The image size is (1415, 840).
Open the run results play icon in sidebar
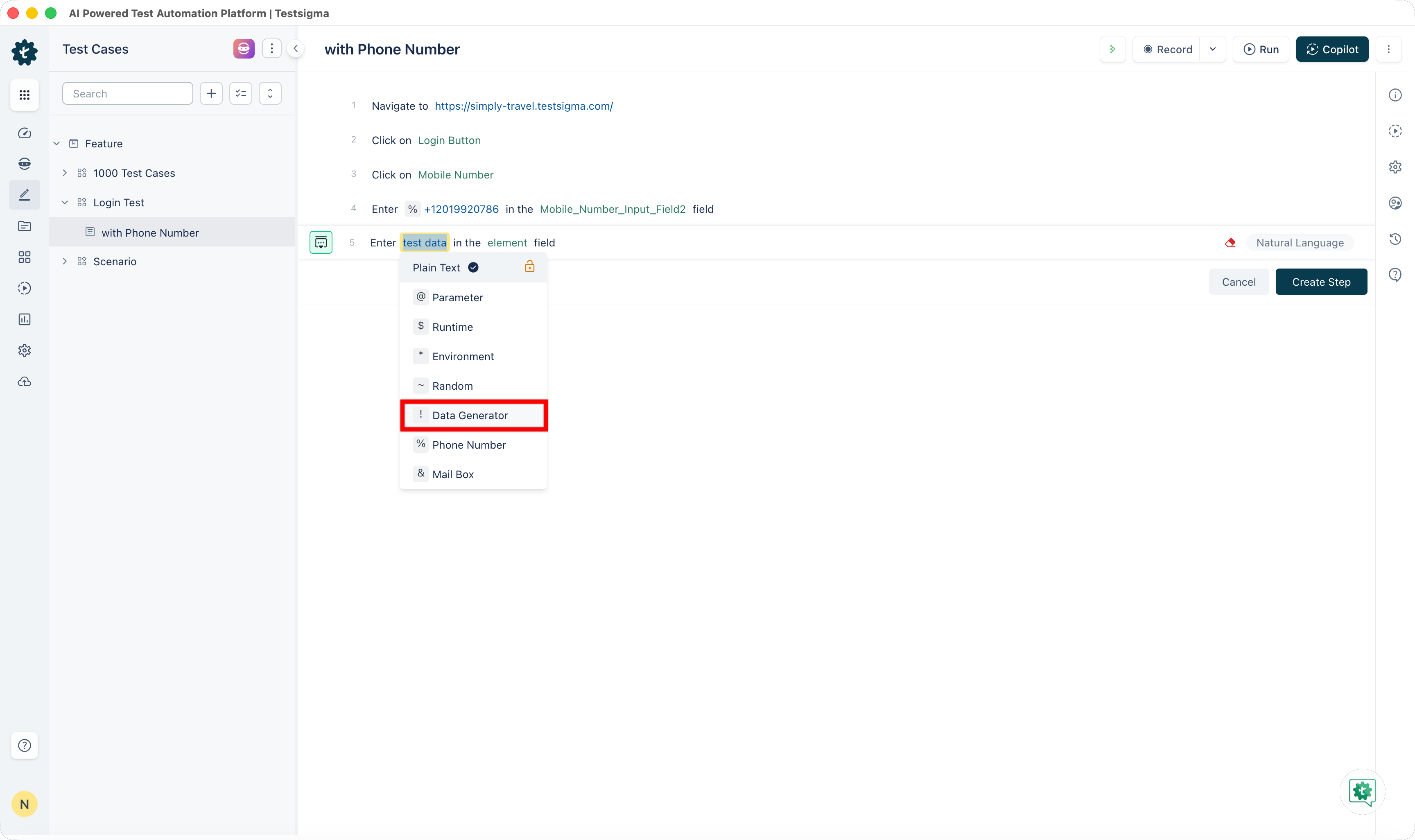pos(24,288)
